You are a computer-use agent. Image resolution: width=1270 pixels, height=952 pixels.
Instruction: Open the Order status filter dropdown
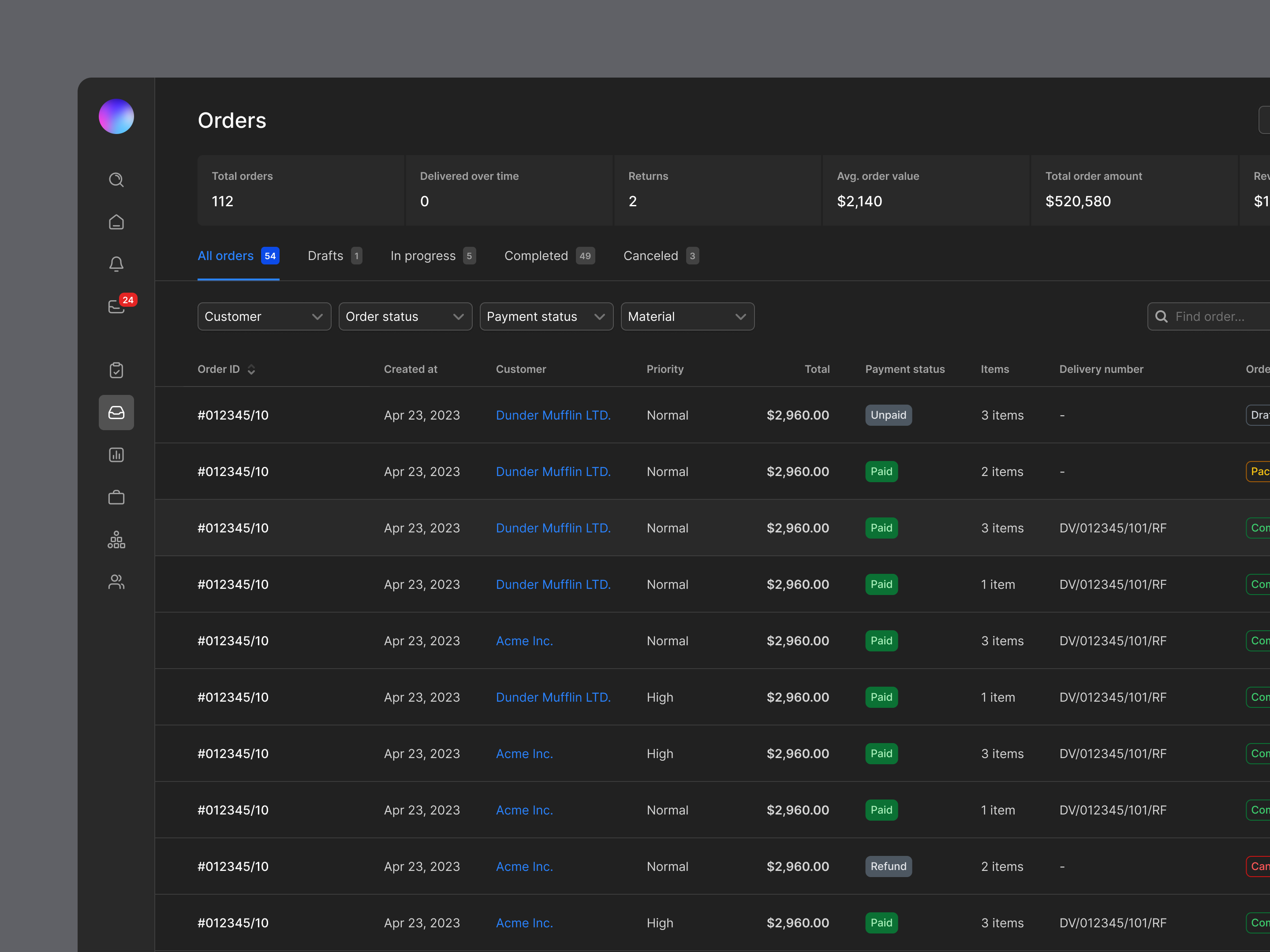405,316
